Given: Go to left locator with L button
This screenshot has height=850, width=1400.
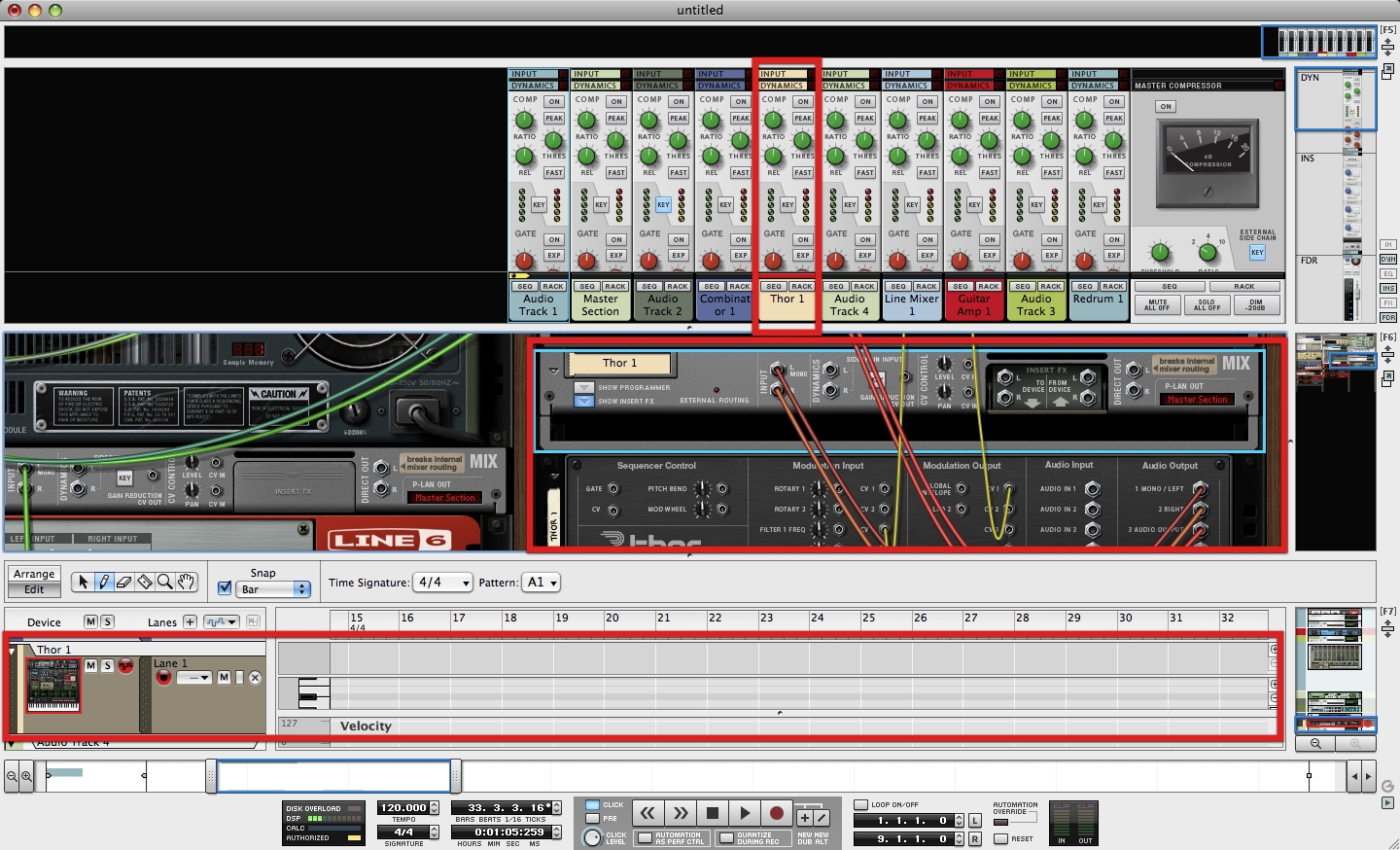Looking at the screenshot, I should pos(975,821).
